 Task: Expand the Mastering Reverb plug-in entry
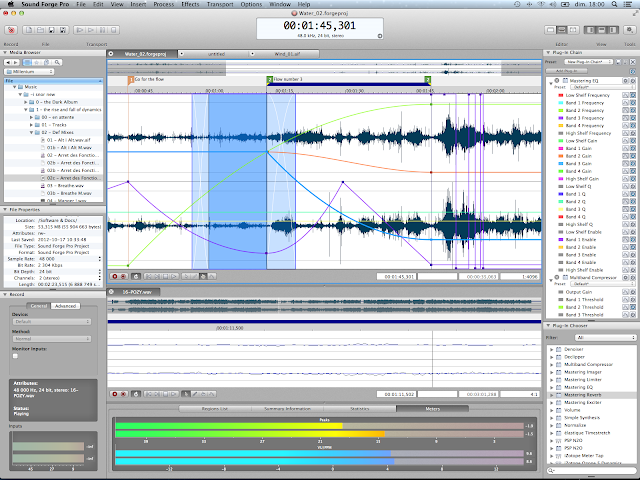tap(552, 395)
